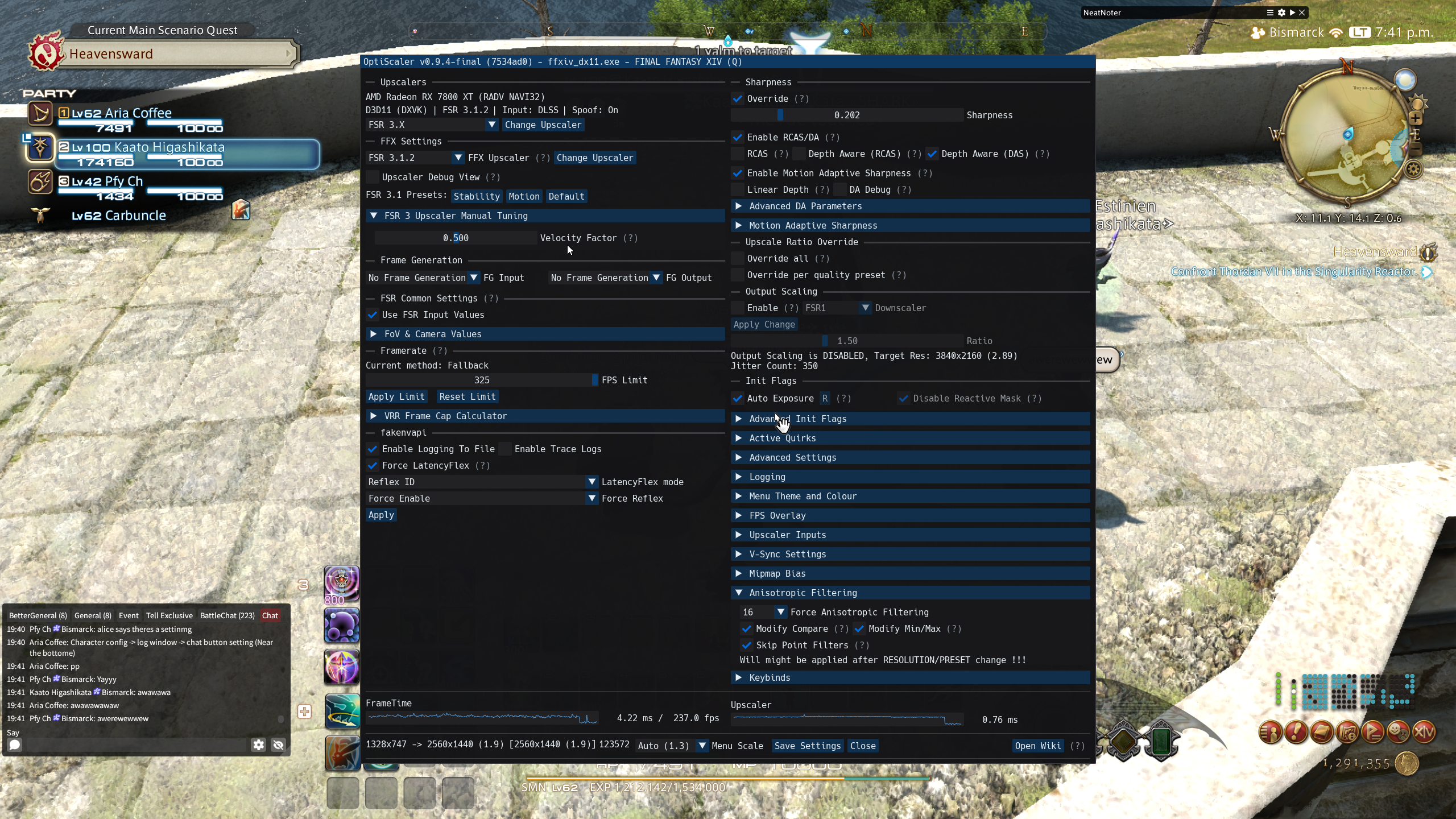Click Apply Change under Output Scaling
Screen dimensions: 1456x819
764,325
